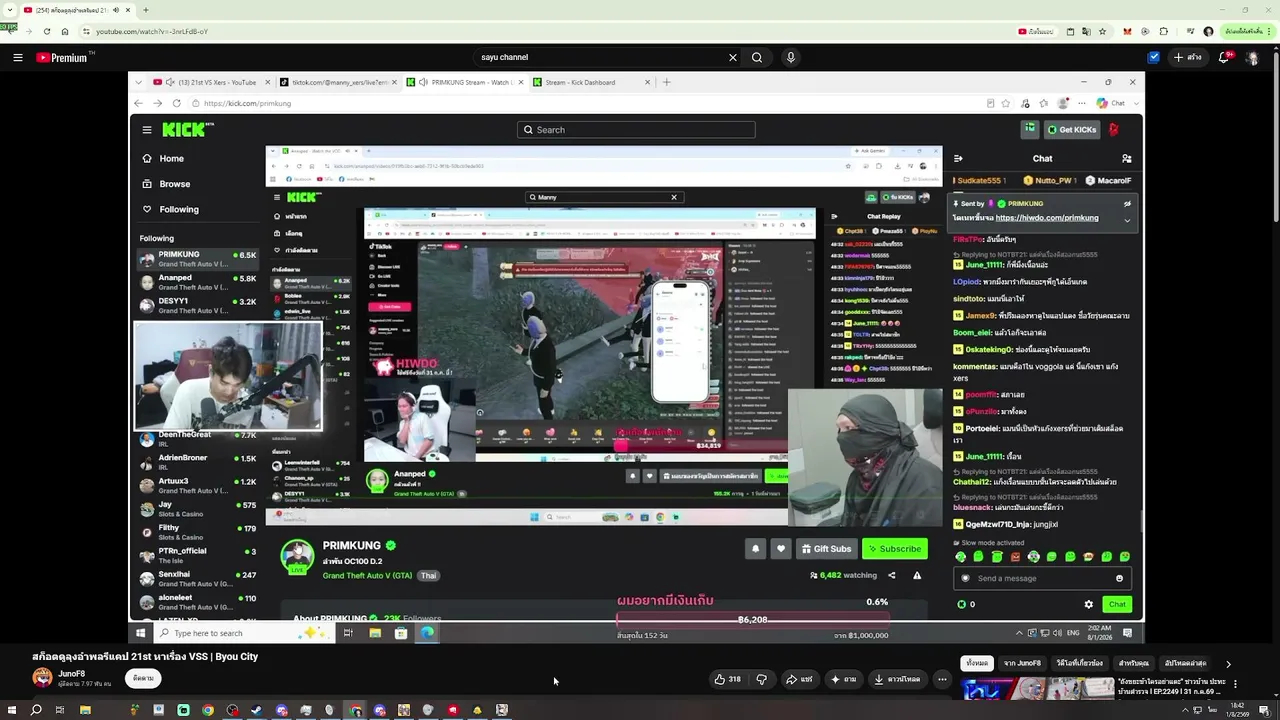
Task: Open Kick sidebar Browse
Action: pos(166,184)
